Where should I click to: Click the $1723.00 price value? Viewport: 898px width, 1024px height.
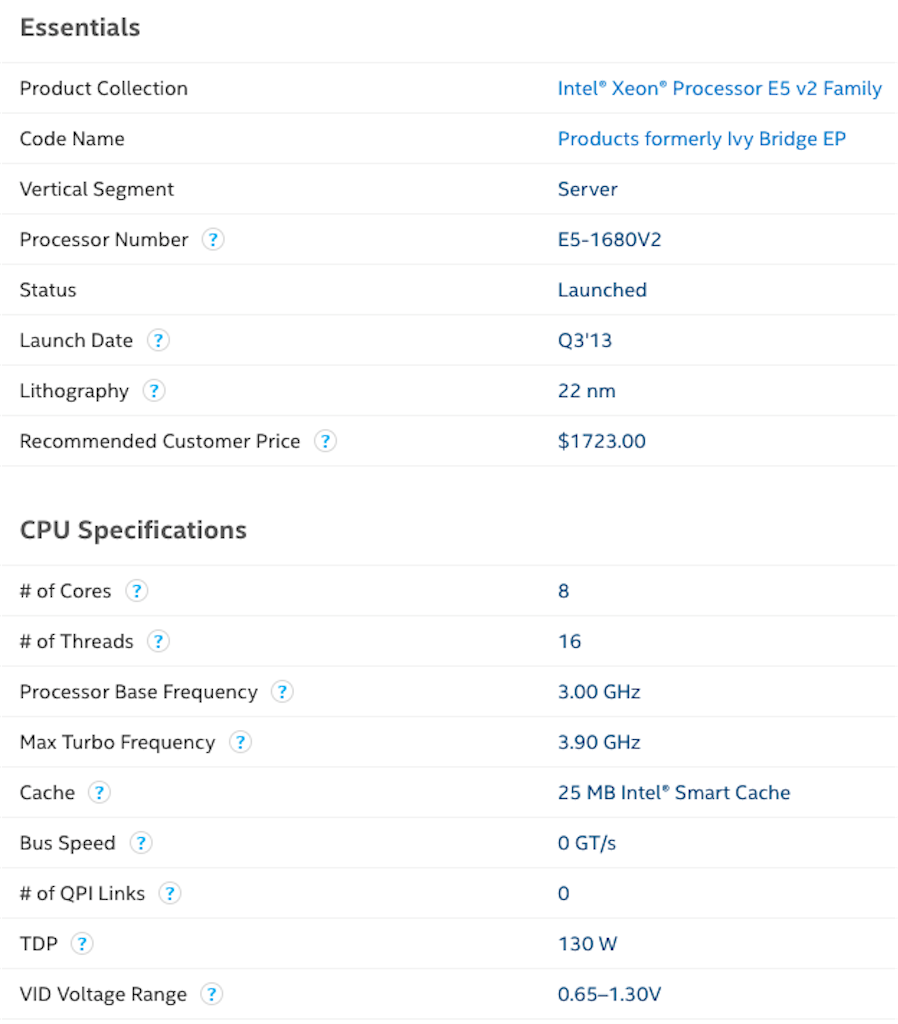[x=601, y=441]
